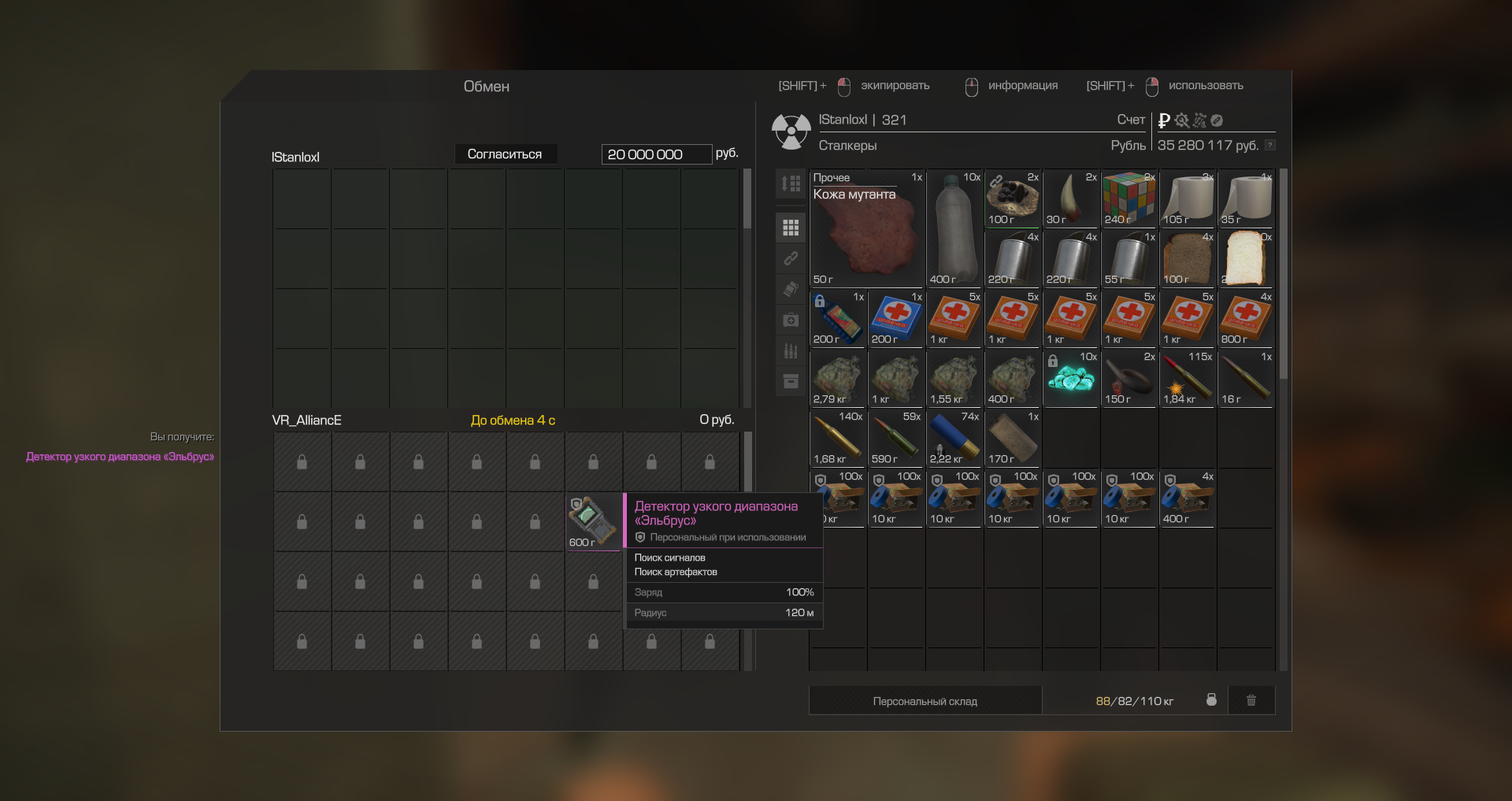
Task: Select the orange medkit 800 г item
Action: pos(1246,318)
